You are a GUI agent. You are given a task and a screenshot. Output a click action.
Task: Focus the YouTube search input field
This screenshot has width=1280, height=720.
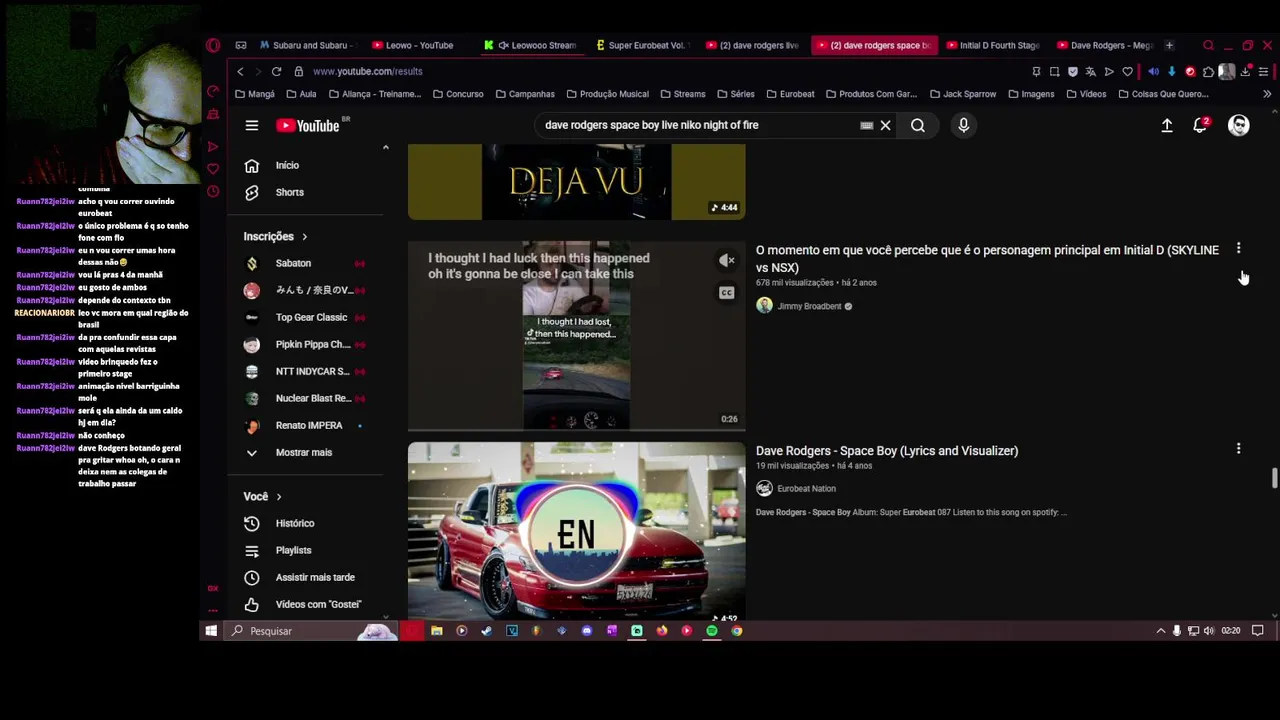pos(700,125)
